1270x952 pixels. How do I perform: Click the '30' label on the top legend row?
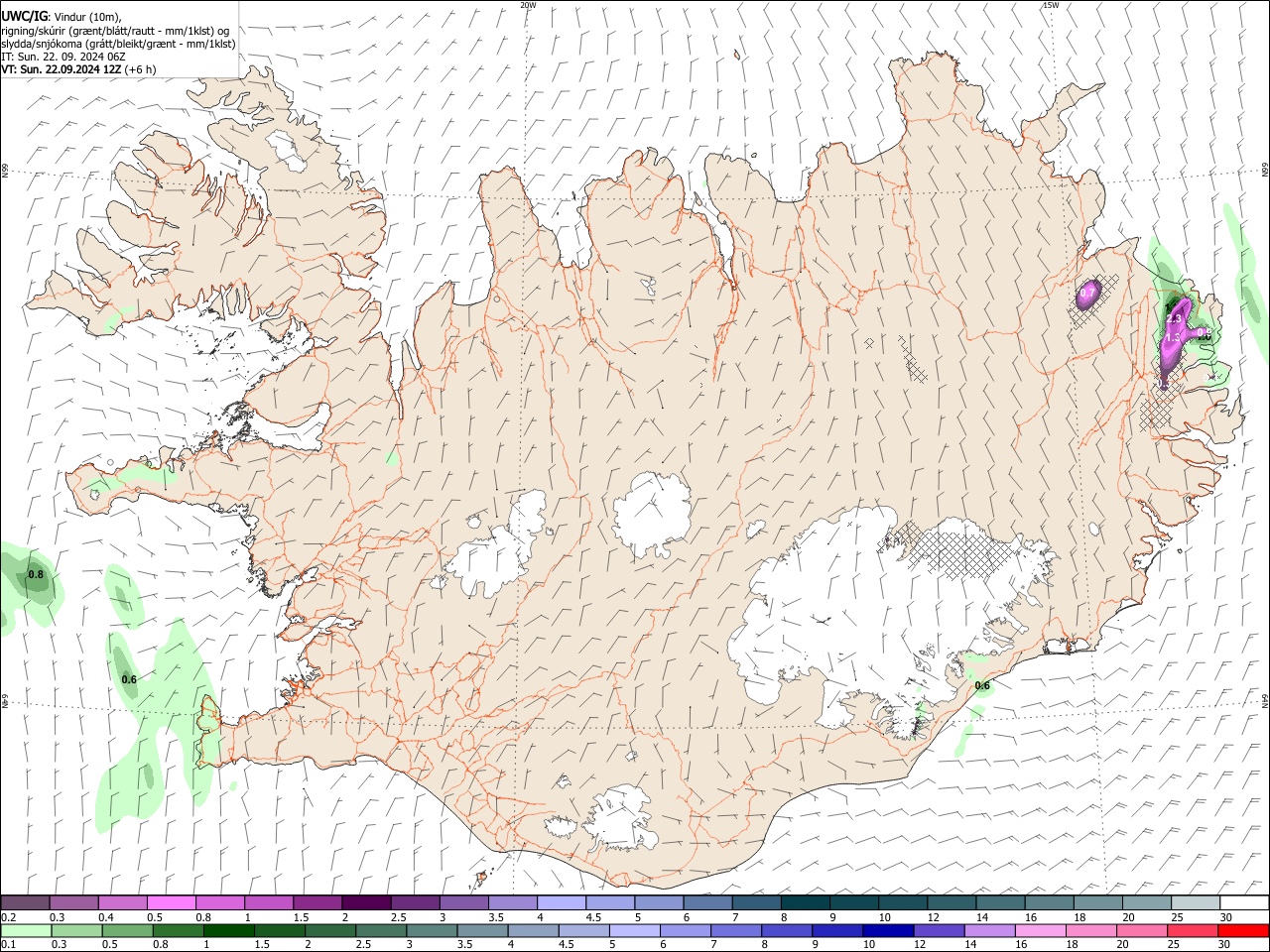[1226, 917]
